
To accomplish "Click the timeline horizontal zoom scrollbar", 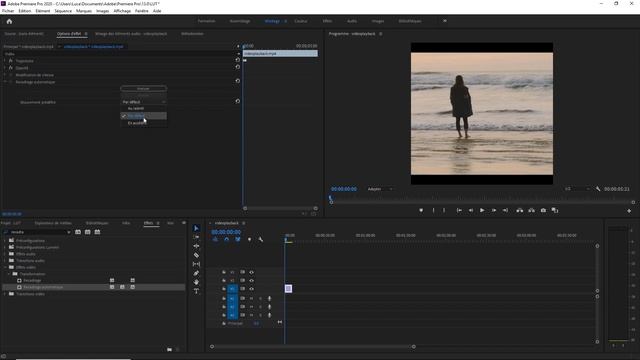I will pos(313,347).
